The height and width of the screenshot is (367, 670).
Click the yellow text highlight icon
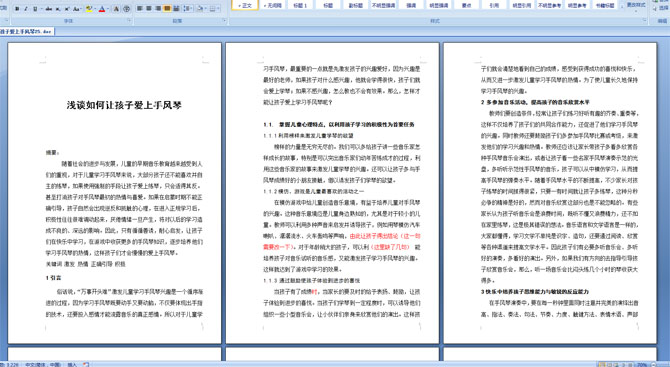tap(89, 9)
